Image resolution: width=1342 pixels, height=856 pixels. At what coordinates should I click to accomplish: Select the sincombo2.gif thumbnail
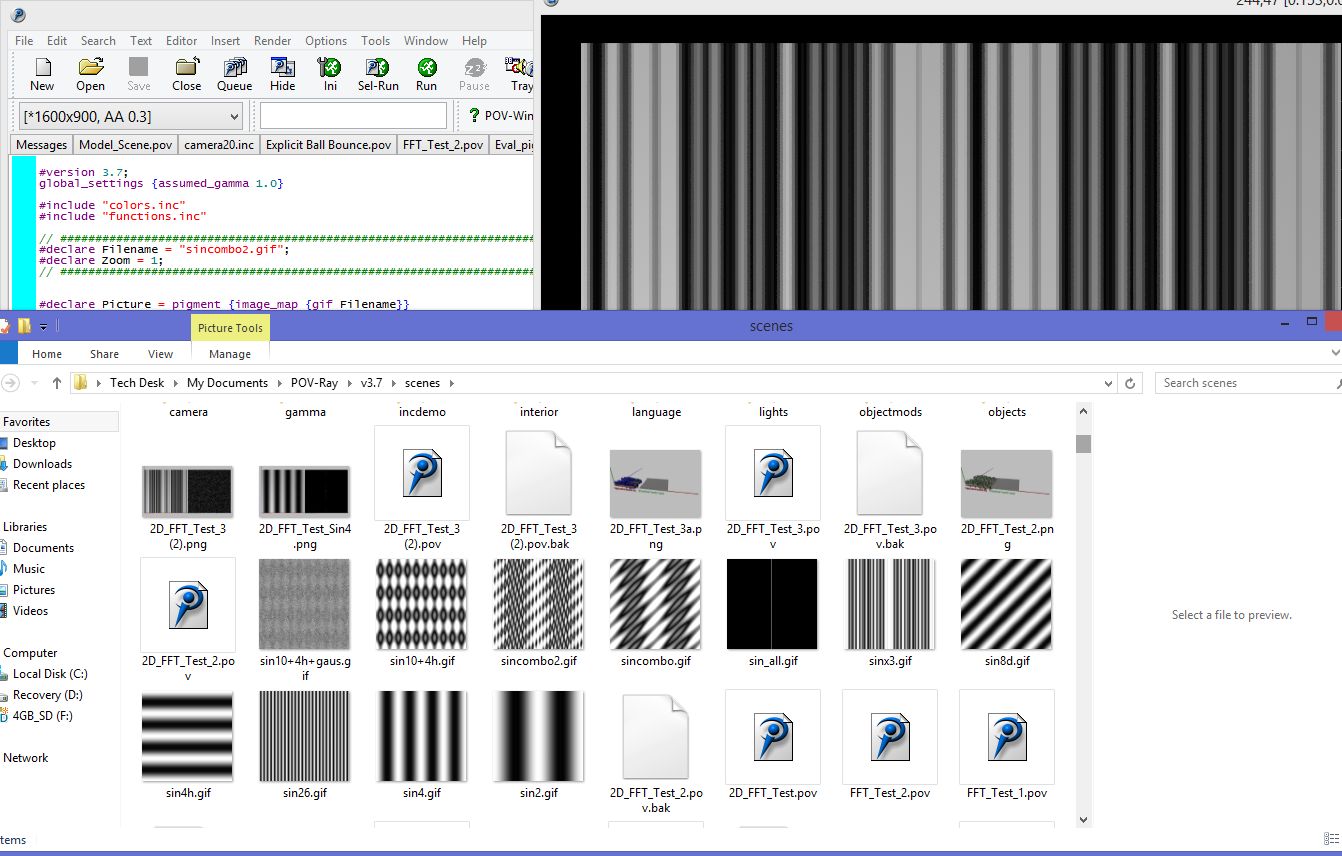(x=539, y=604)
